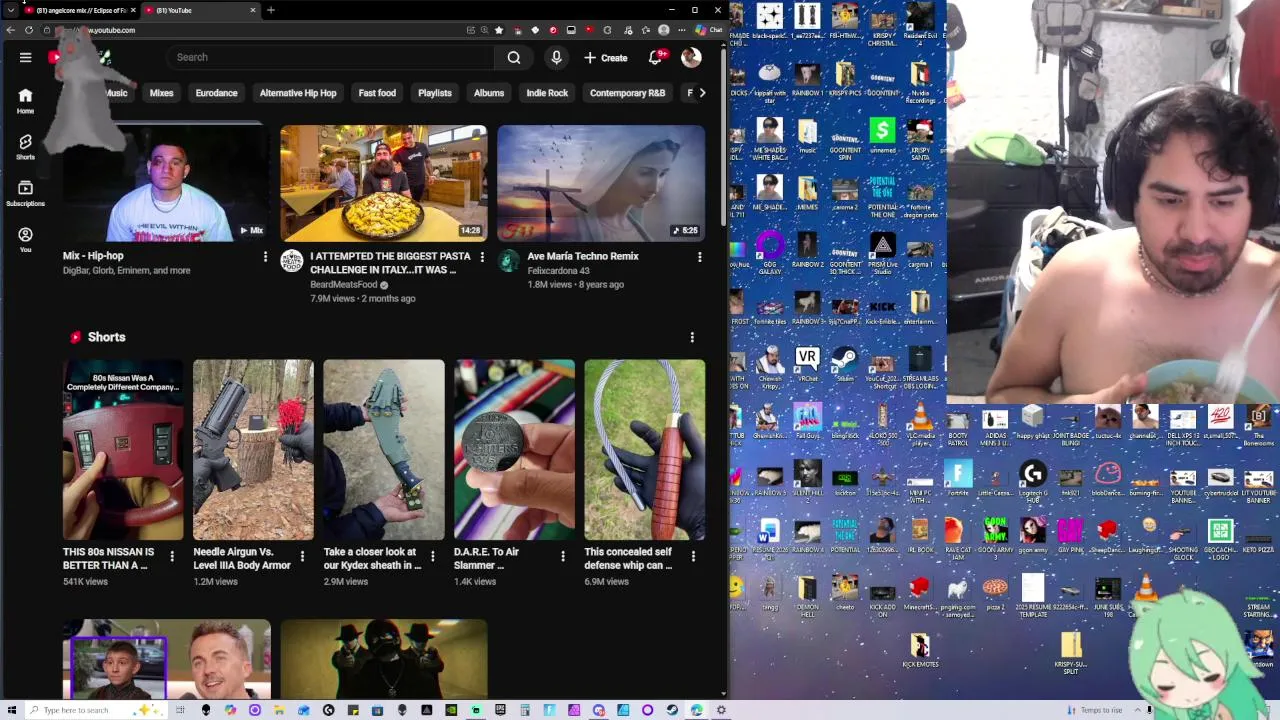The image size is (1280, 720).
Task: Open options for the 80s Nissan short
Action: [x=172, y=556]
